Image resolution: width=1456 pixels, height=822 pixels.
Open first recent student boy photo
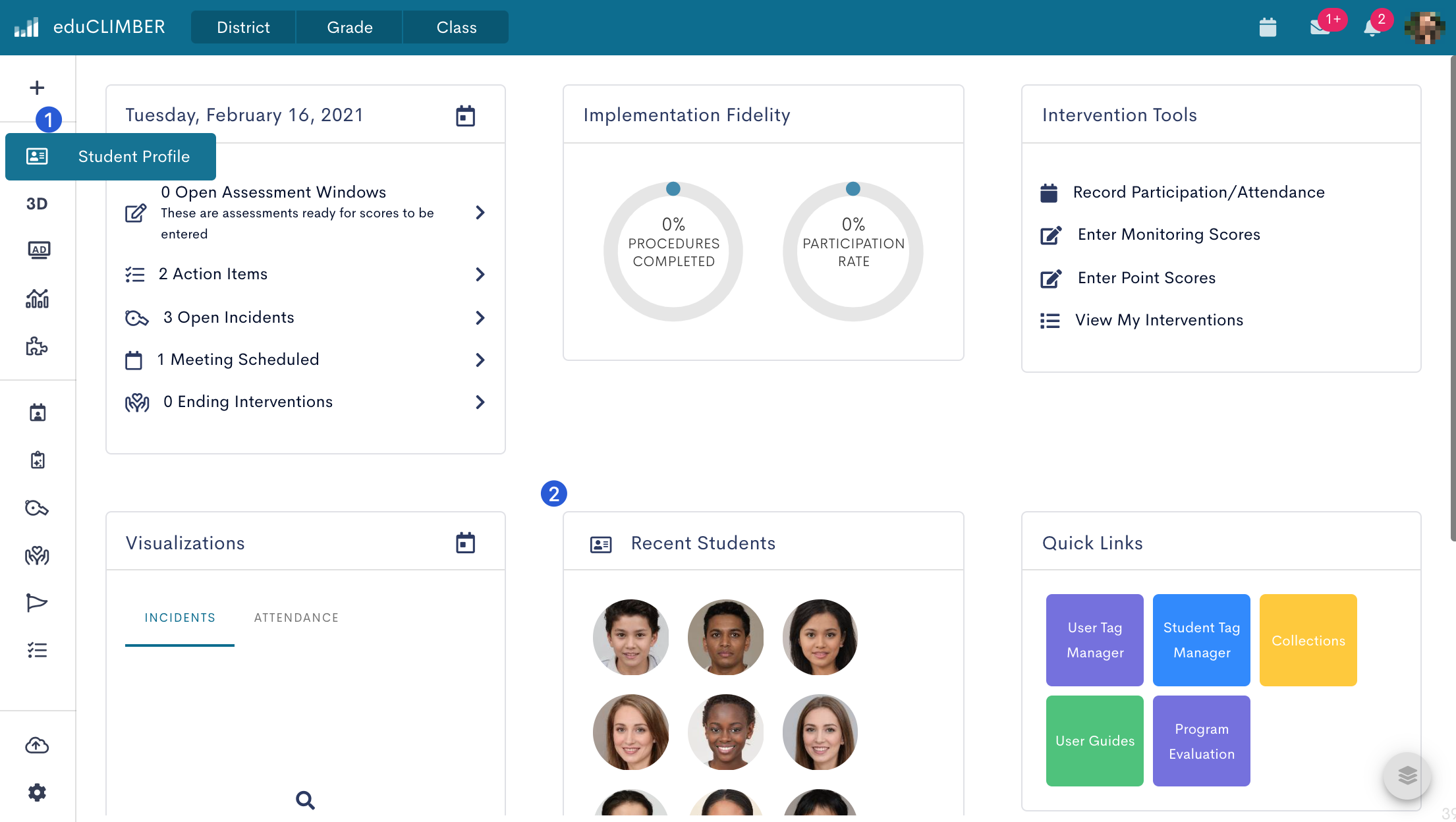coord(630,637)
